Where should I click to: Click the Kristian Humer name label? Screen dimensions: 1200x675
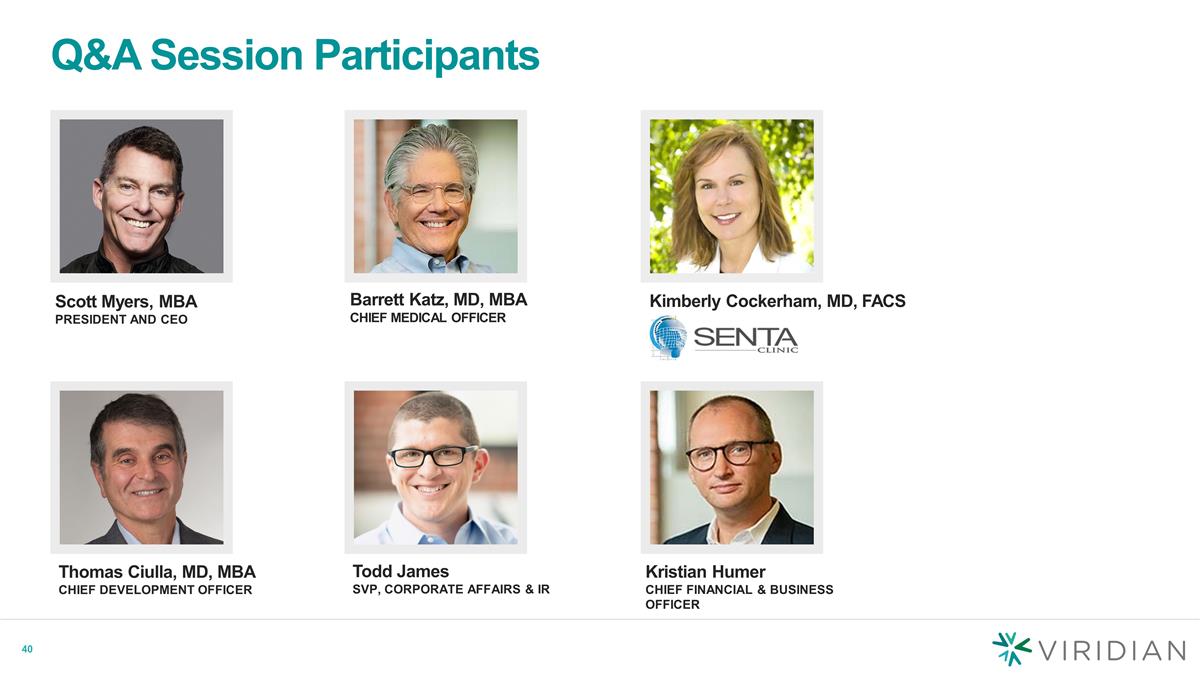706,572
